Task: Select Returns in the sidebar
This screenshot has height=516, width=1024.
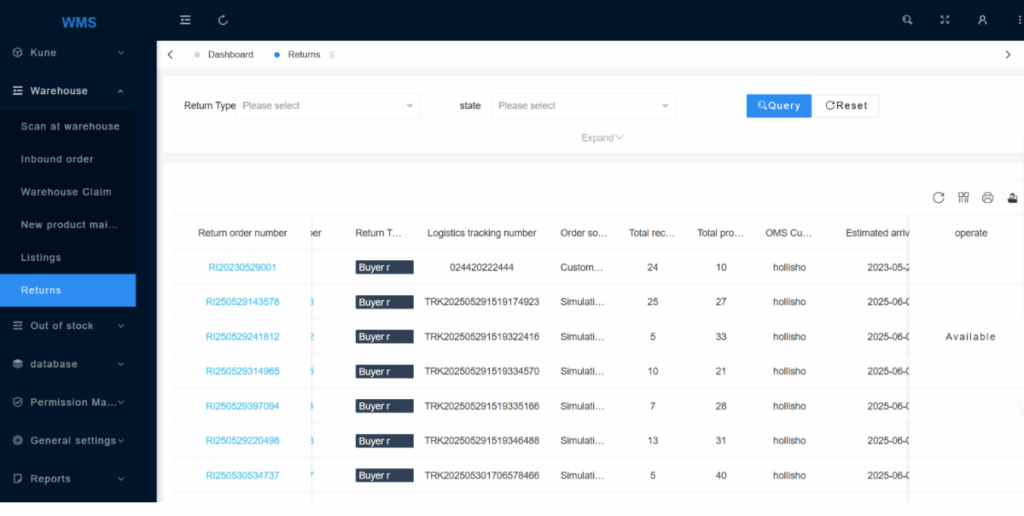Action: [68, 290]
